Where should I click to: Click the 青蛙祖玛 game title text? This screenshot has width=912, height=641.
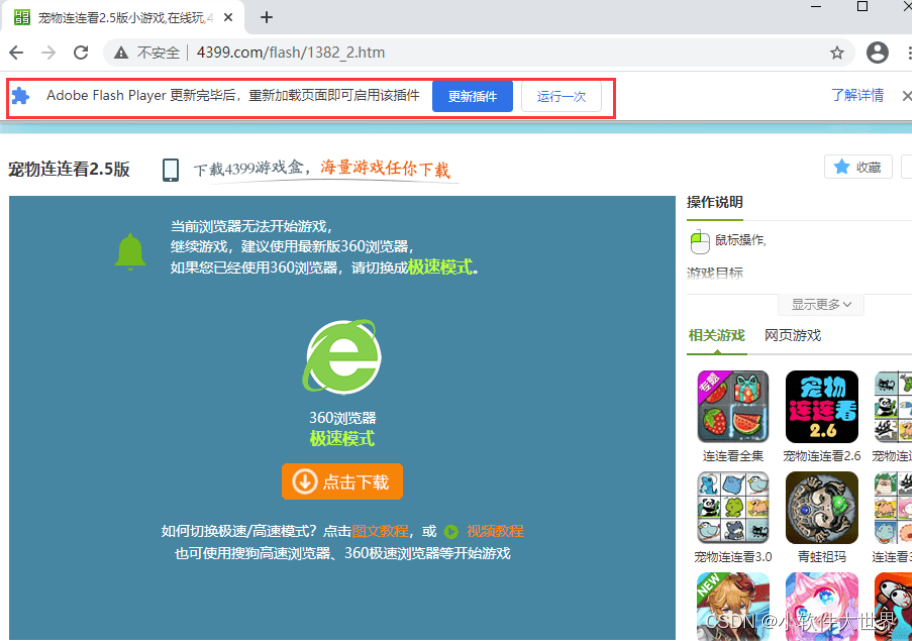[821, 557]
